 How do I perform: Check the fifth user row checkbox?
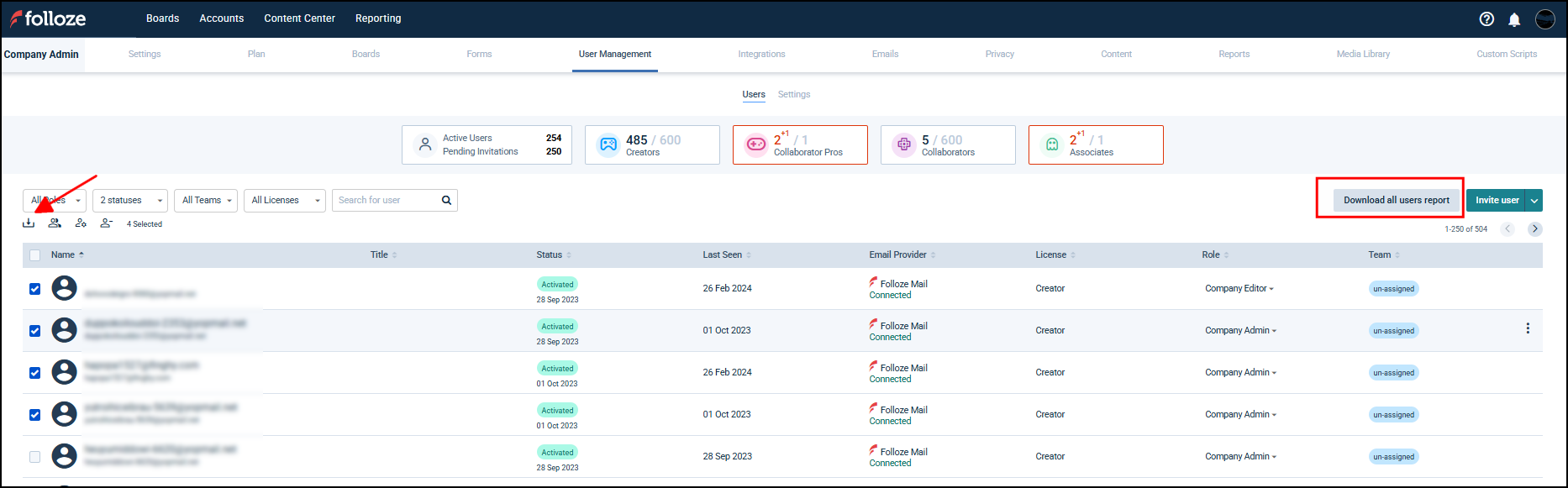pos(34,457)
